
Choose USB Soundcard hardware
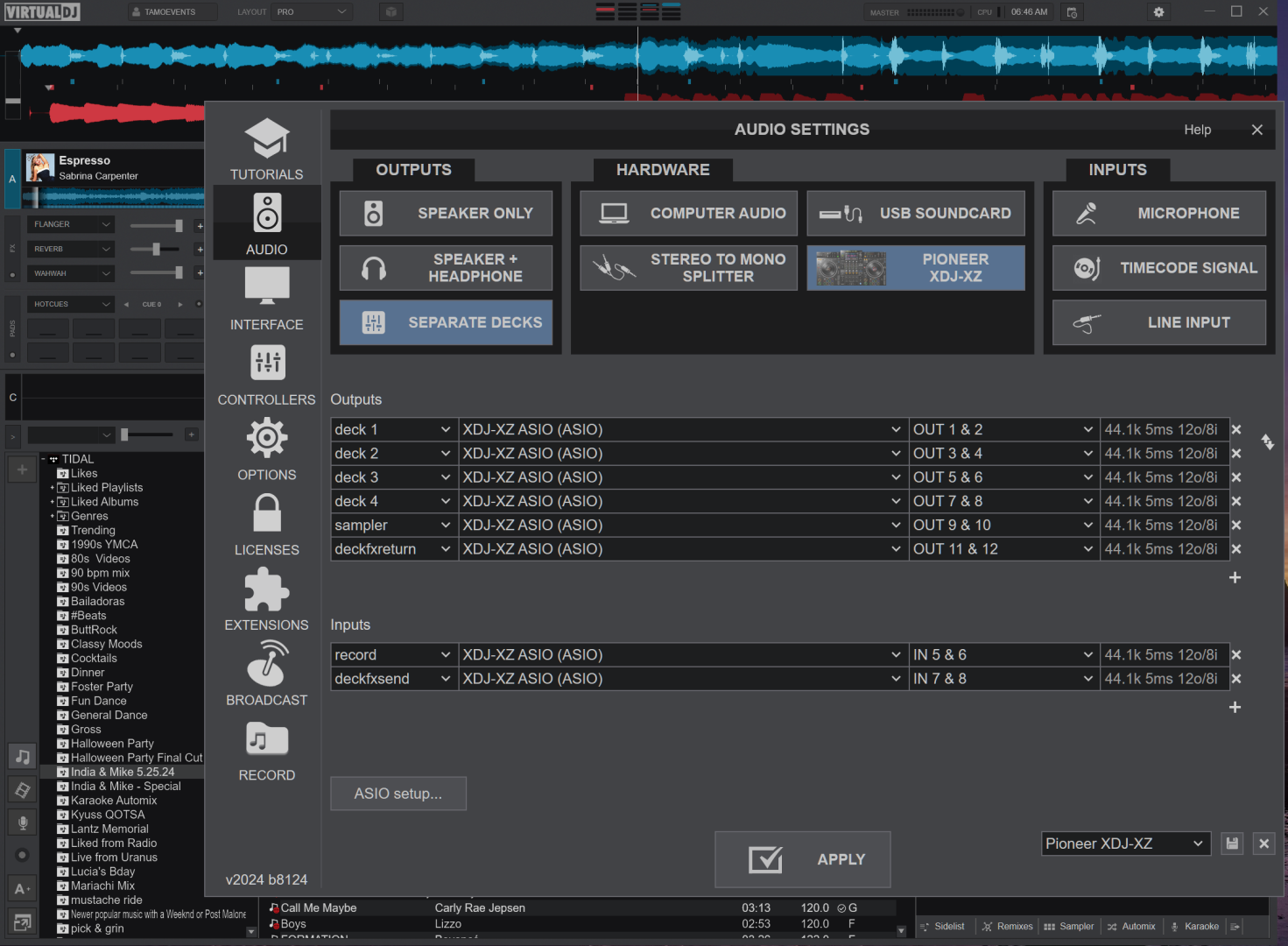coord(916,213)
